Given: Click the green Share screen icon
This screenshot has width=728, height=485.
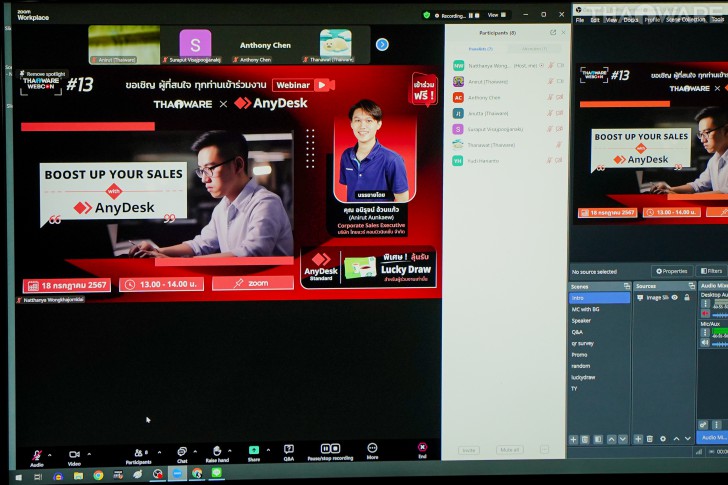Looking at the screenshot, I should (x=254, y=450).
